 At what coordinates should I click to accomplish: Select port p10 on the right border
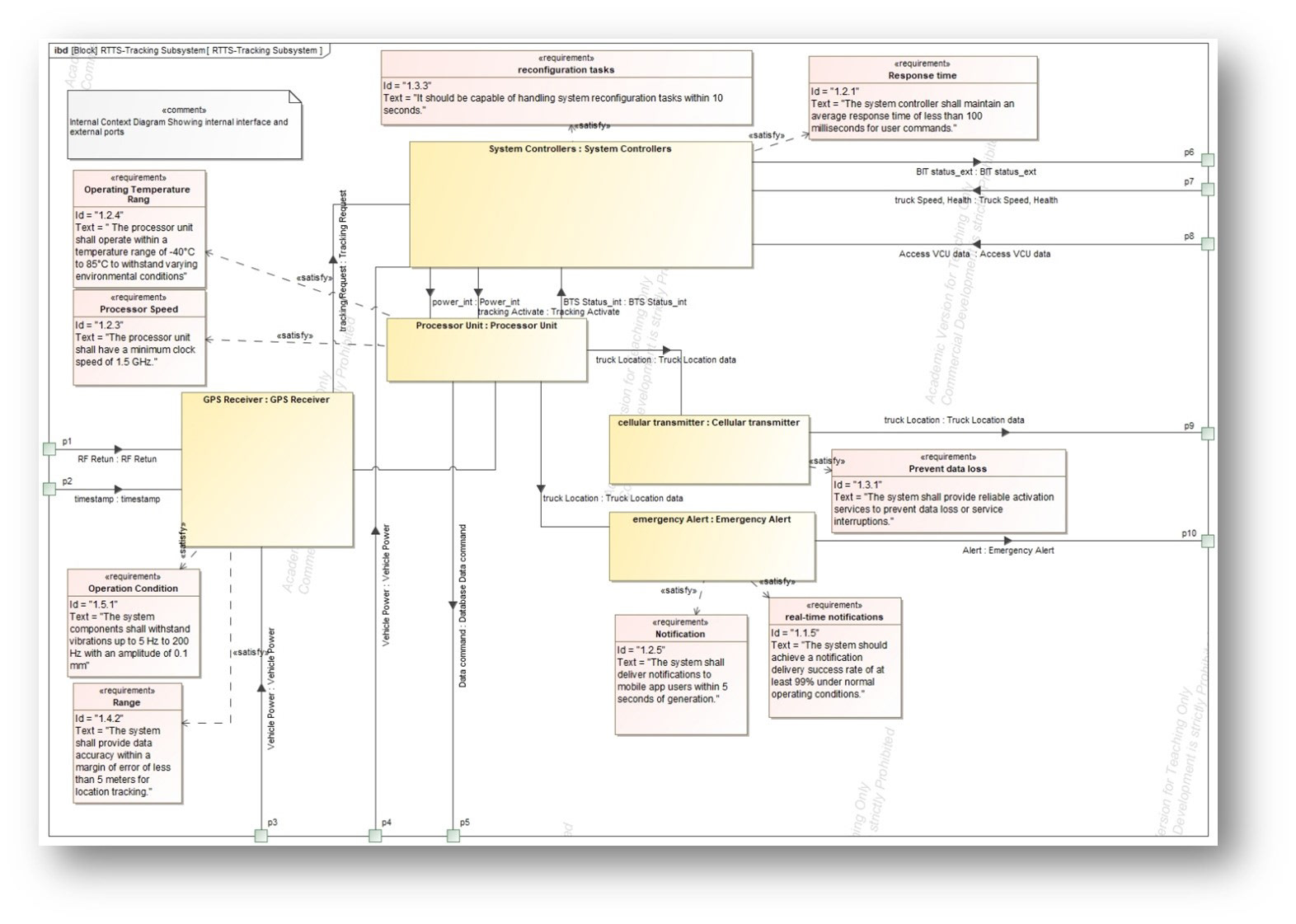click(x=1208, y=542)
